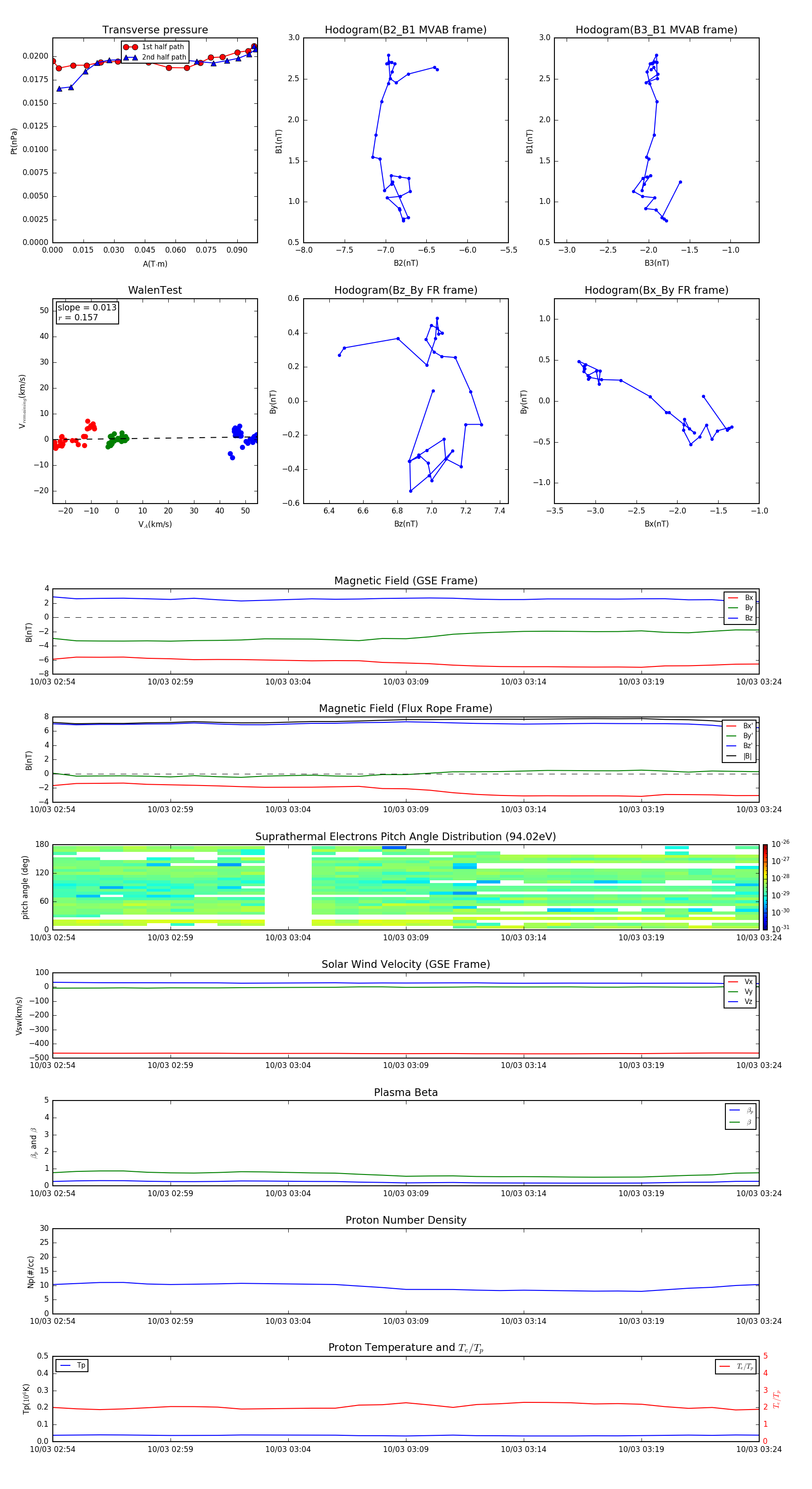Click the pitch angle distribution colorbar
The image size is (812, 1489).
[765, 887]
